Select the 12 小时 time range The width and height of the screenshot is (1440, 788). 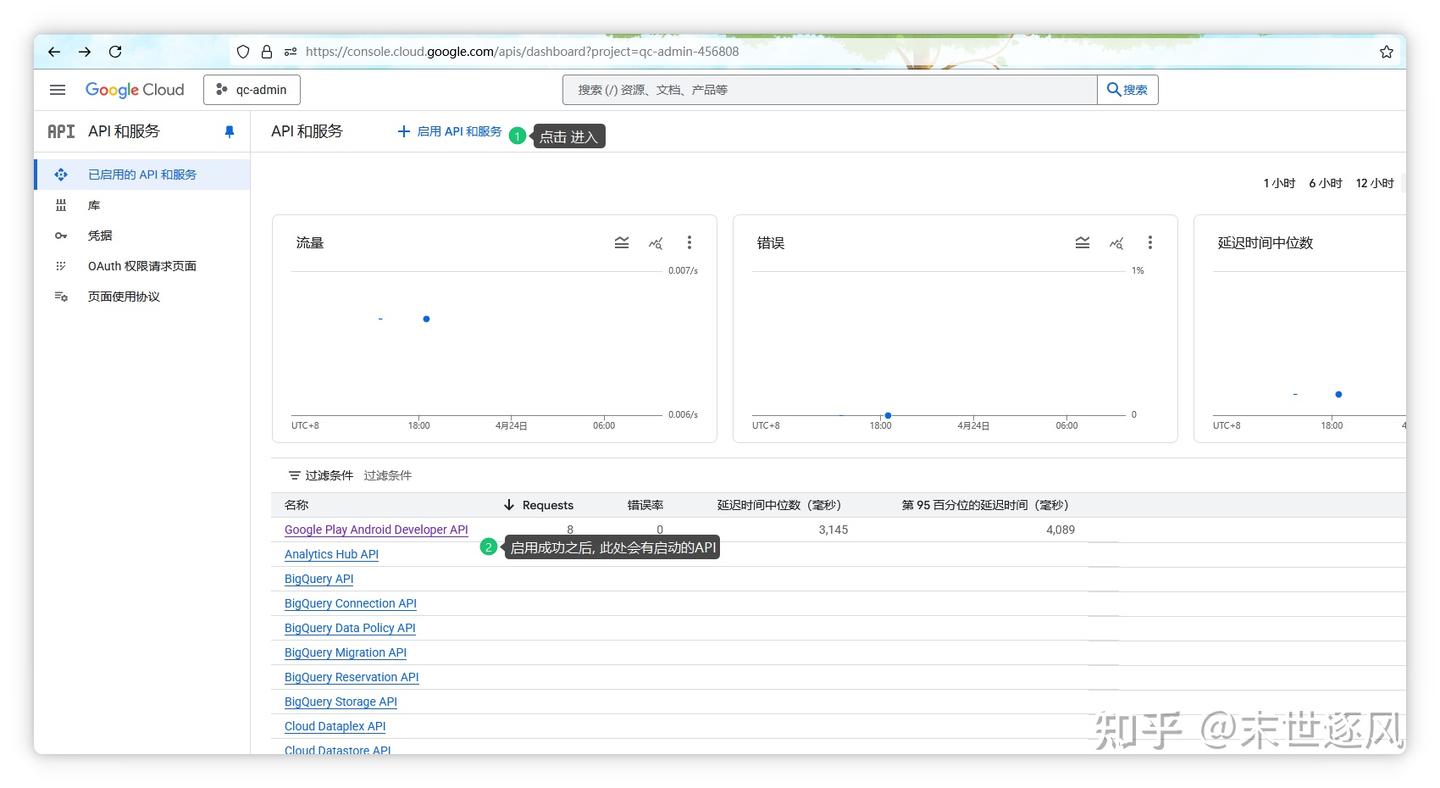(x=1374, y=183)
